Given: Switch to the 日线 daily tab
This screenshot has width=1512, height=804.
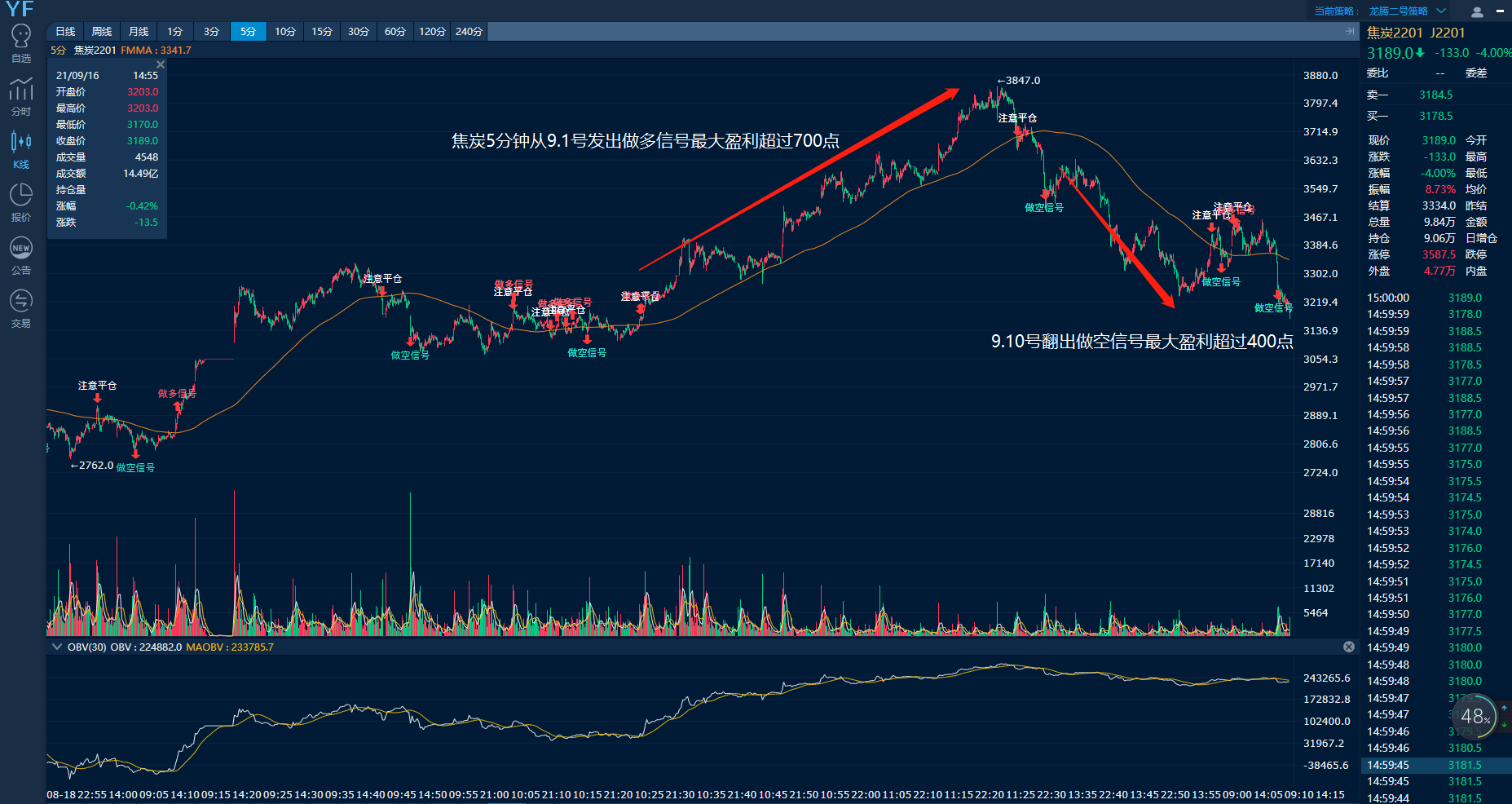Looking at the screenshot, I should (x=65, y=31).
